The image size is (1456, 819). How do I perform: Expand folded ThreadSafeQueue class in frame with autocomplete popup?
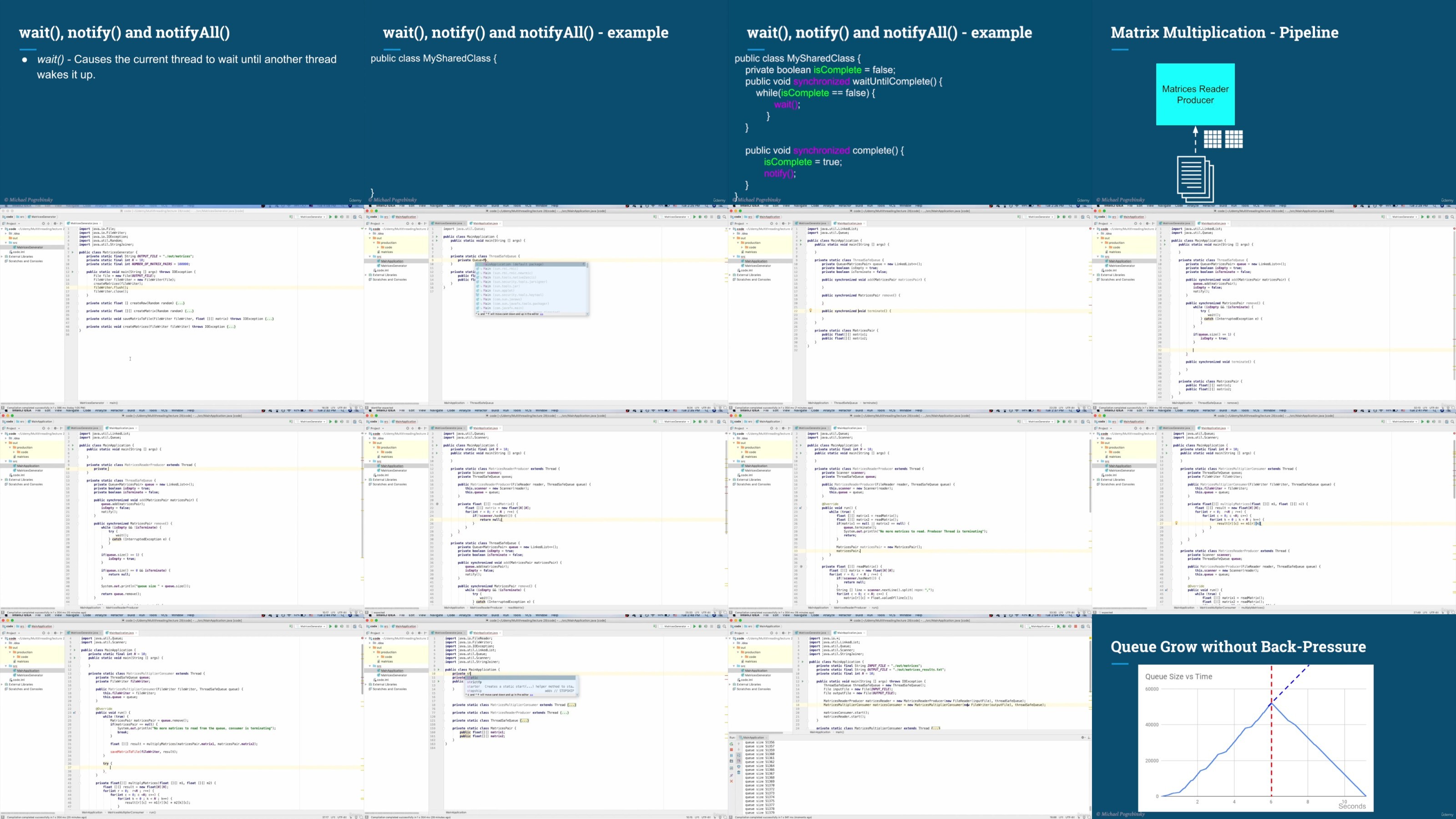(525, 721)
